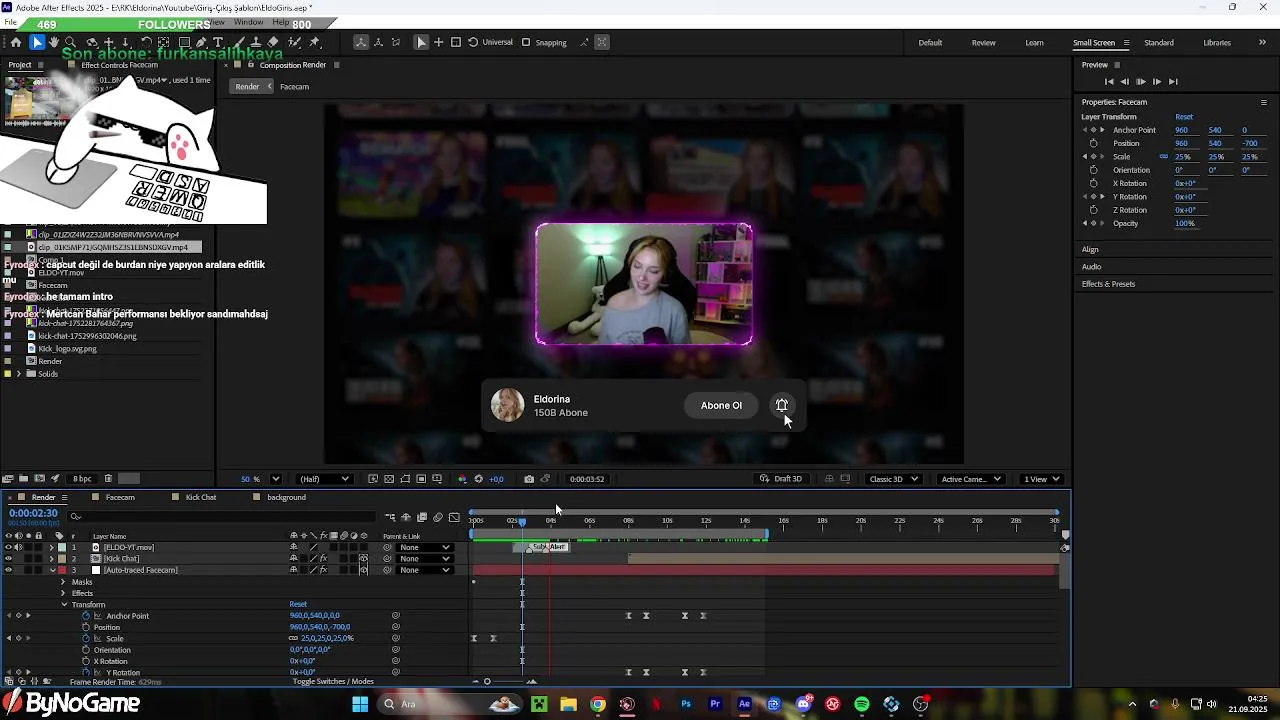Click the Abone Ol button in composition
The height and width of the screenshot is (720, 1280).
coord(721,405)
